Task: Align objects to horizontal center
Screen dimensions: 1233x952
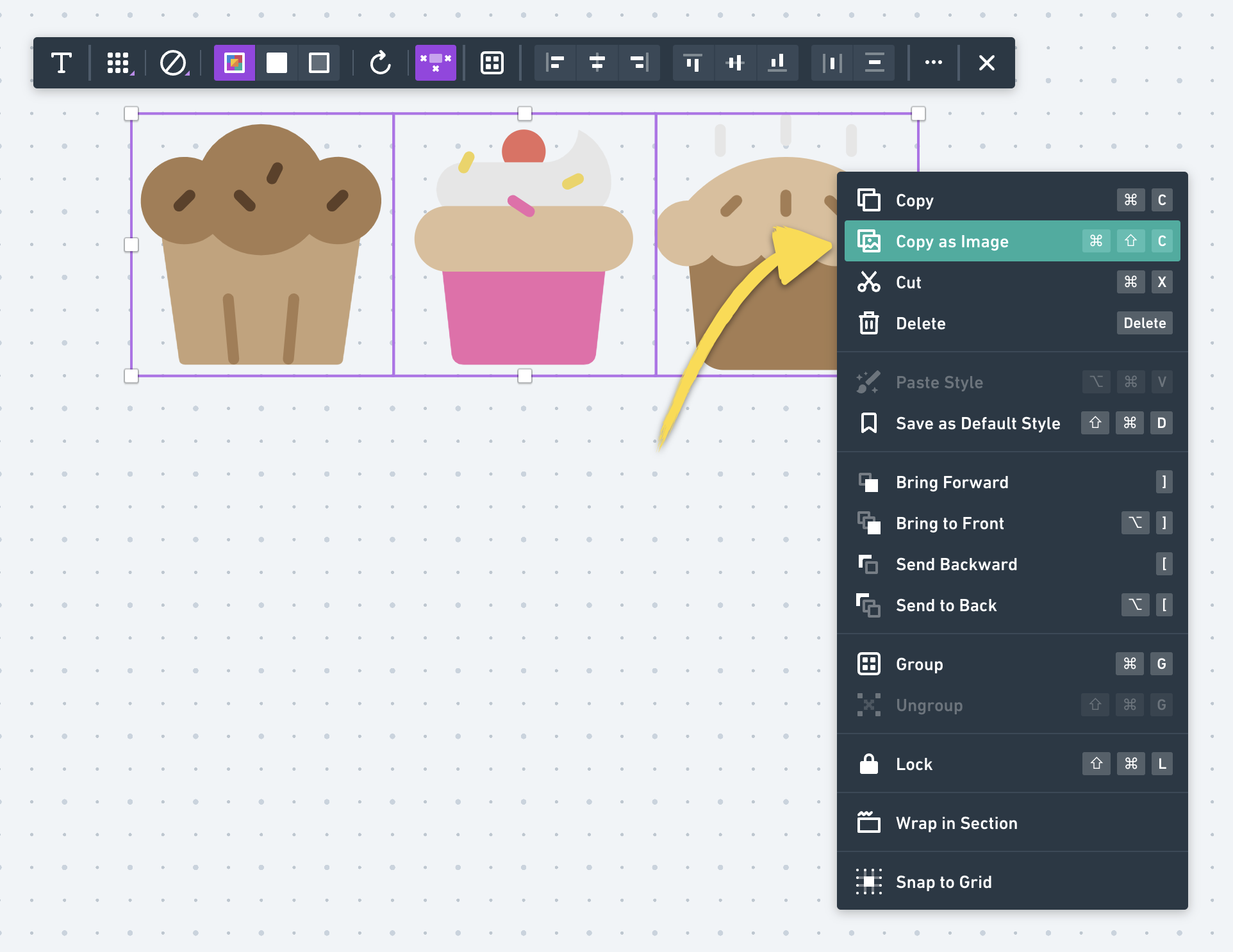Action: pos(597,63)
